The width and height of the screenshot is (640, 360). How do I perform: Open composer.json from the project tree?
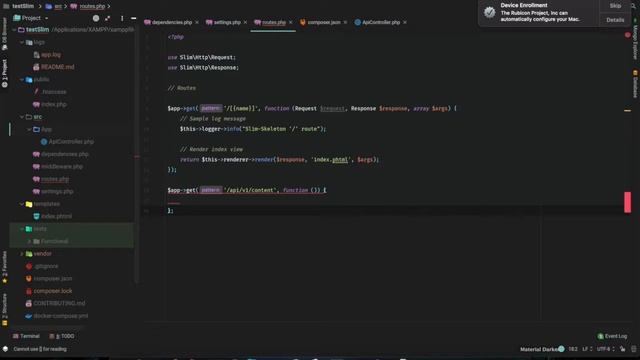53,279
